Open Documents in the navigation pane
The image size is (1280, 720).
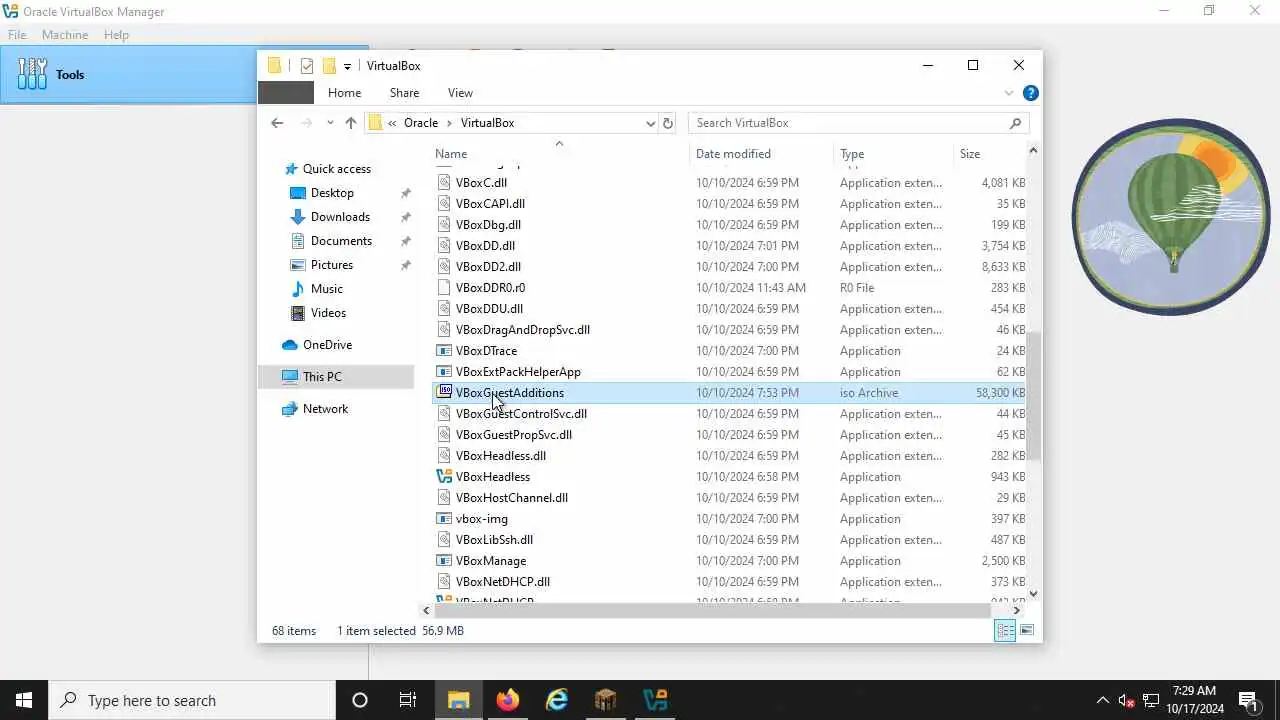tap(341, 241)
